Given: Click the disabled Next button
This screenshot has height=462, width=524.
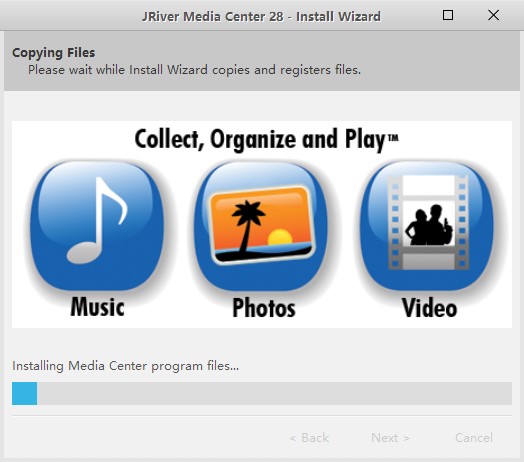Looking at the screenshot, I should [x=390, y=438].
